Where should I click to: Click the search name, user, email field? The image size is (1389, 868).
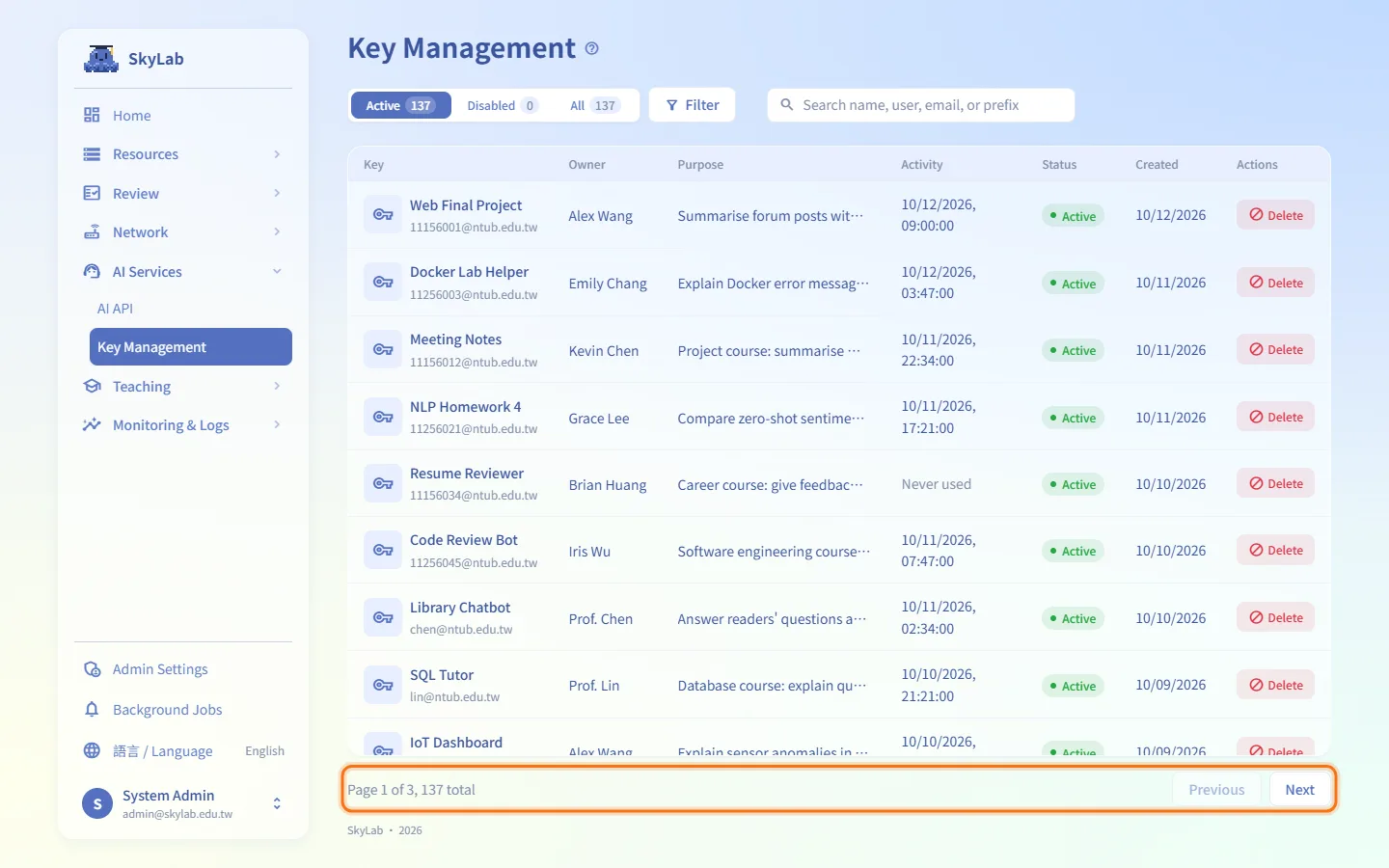tap(921, 105)
